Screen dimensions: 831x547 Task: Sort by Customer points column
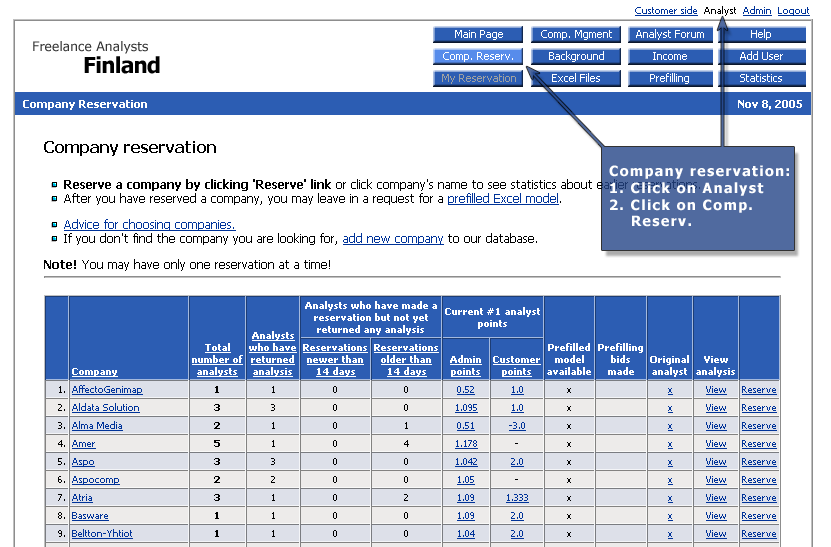[516, 366]
